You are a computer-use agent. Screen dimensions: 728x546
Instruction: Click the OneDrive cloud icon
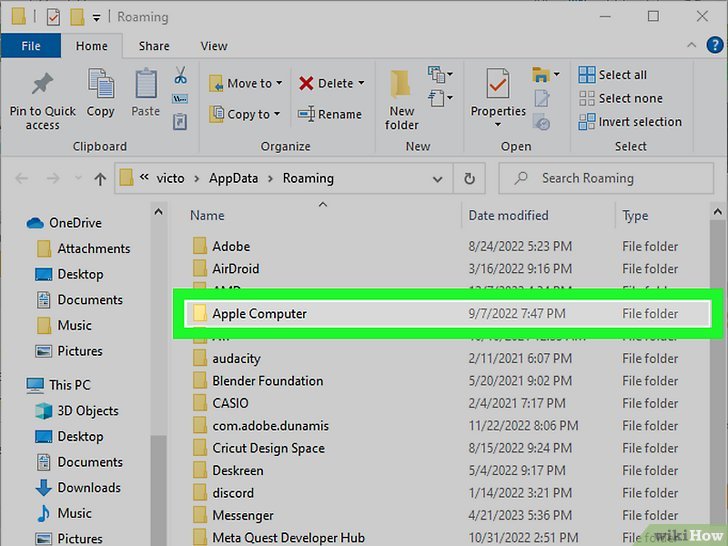pos(35,223)
